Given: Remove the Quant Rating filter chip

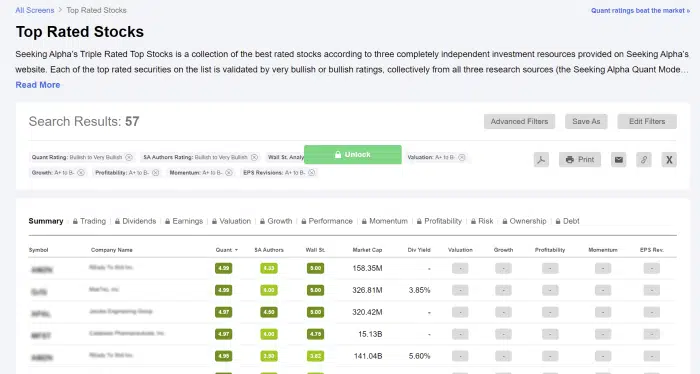Looking at the screenshot, I should click(129, 157).
